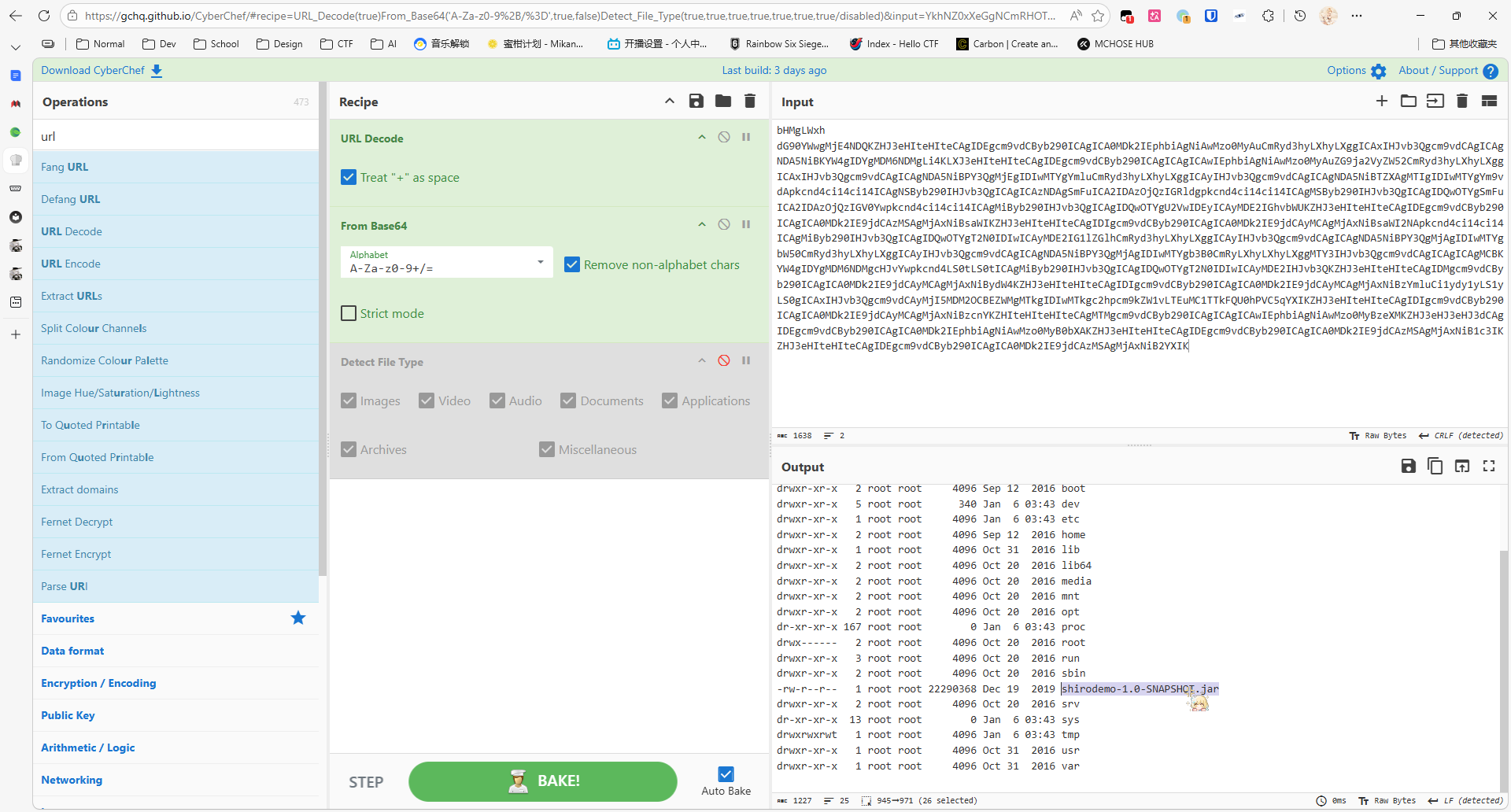Image resolution: width=1511 pixels, height=812 pixels.
Task: Clear the recipe with the trash icon
Action: pos(749,101)
